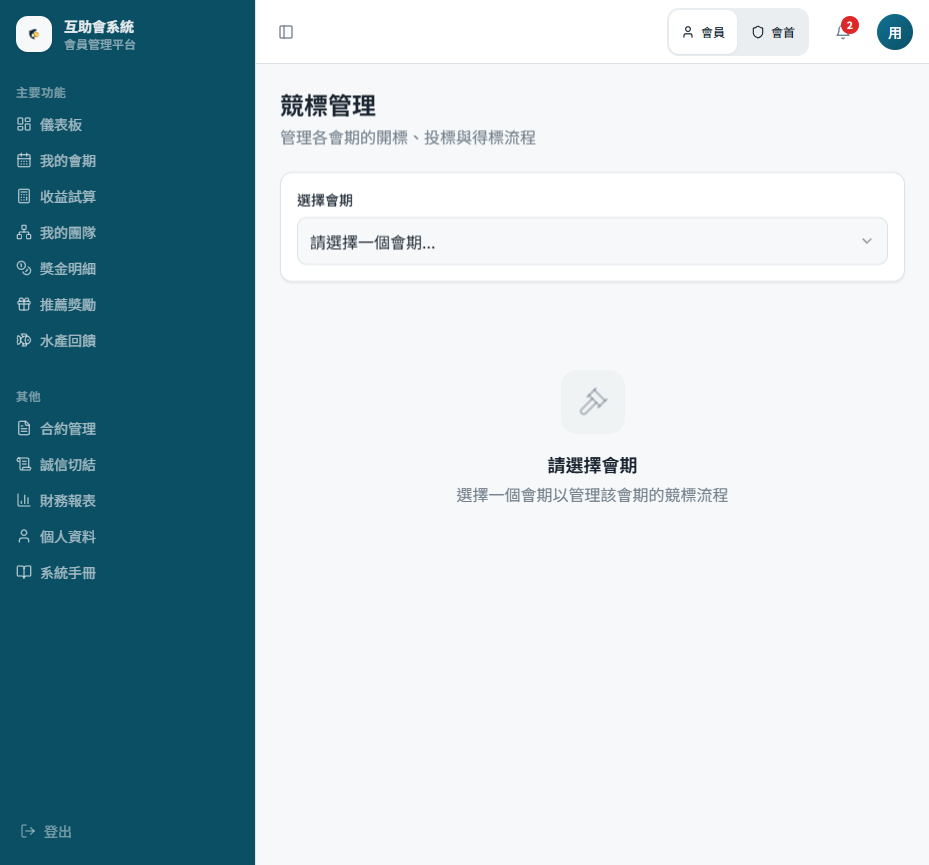Select 推薦獎勵 menu item

127,305
